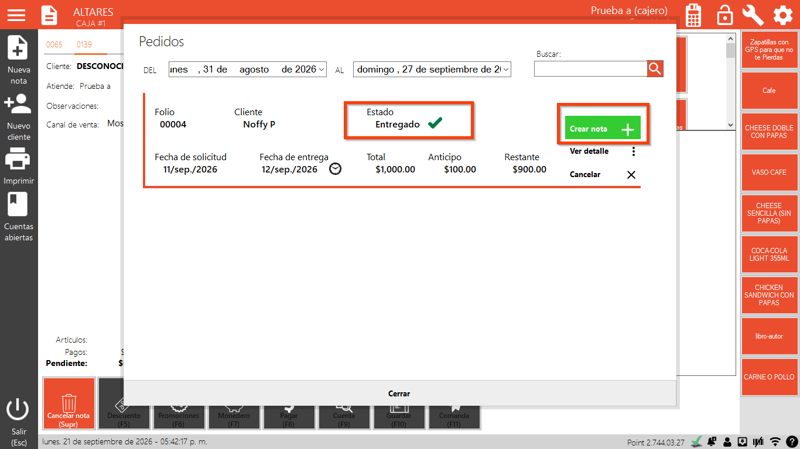Click the Descuento (F5) button

tap(123, 417)
